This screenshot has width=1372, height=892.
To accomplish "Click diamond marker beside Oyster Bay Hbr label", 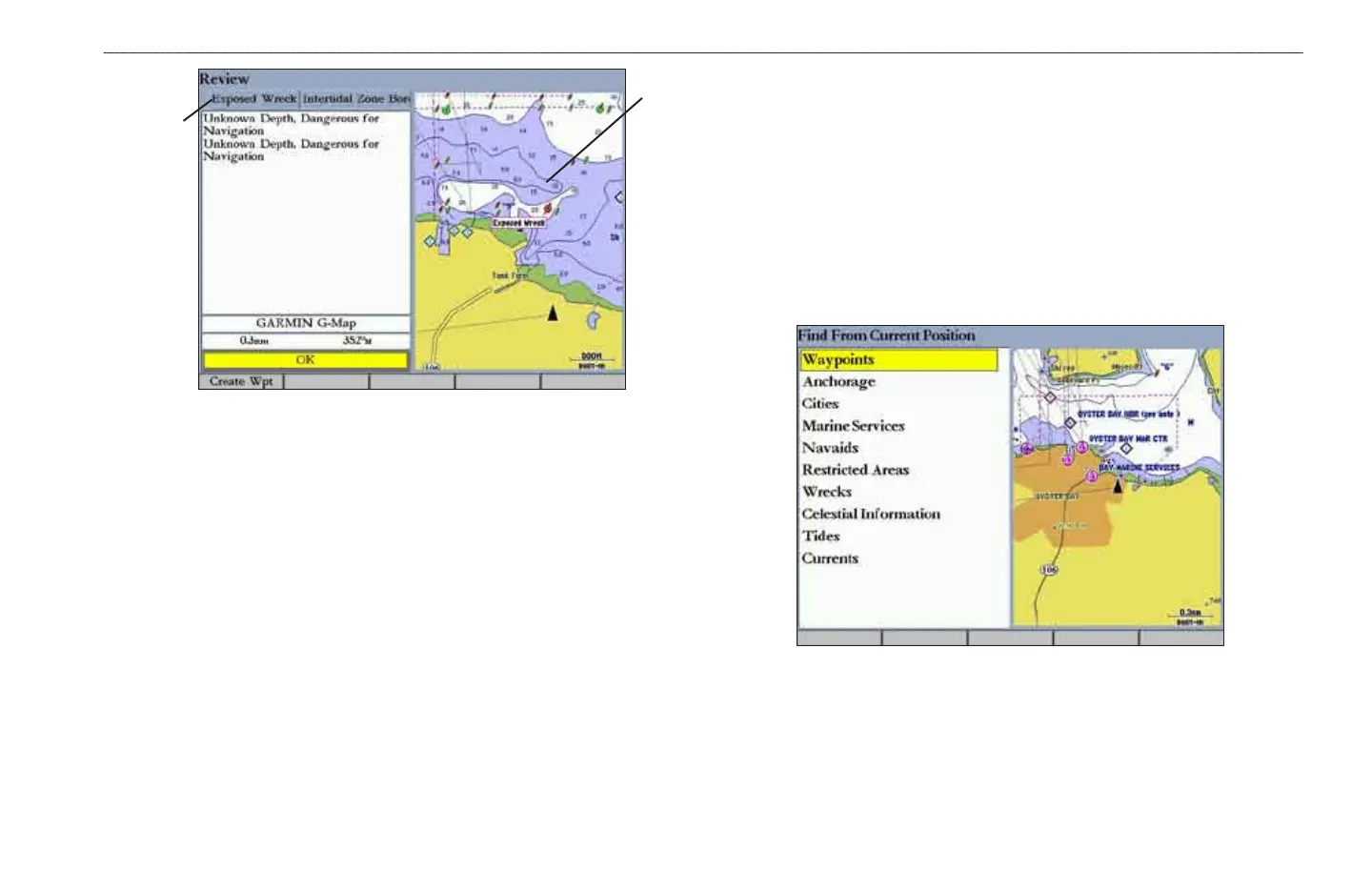I will pos(1070,422).
